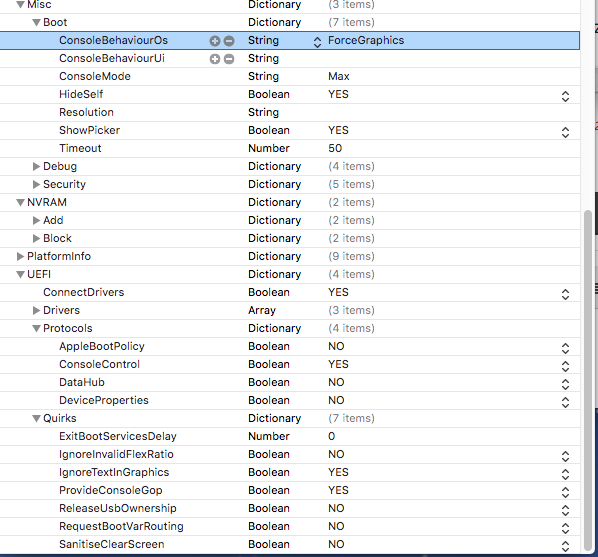The height and width of the screenshot is (557, 598).
Task: Select the HideSelf row
Action: (x=290, y=95)
